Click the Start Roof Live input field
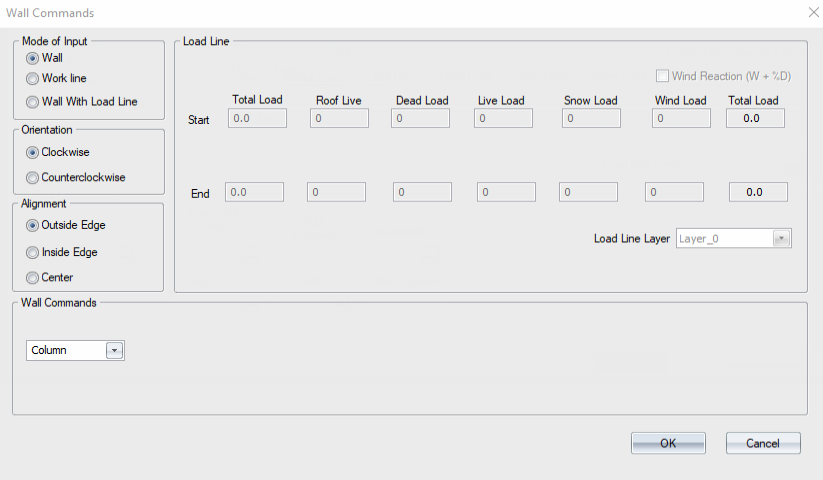 point(339,118)
